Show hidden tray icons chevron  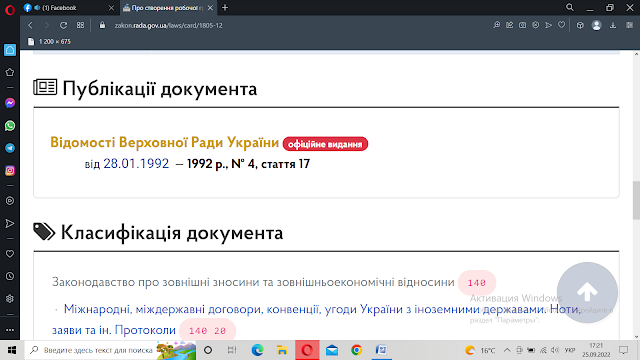[507, 350]
